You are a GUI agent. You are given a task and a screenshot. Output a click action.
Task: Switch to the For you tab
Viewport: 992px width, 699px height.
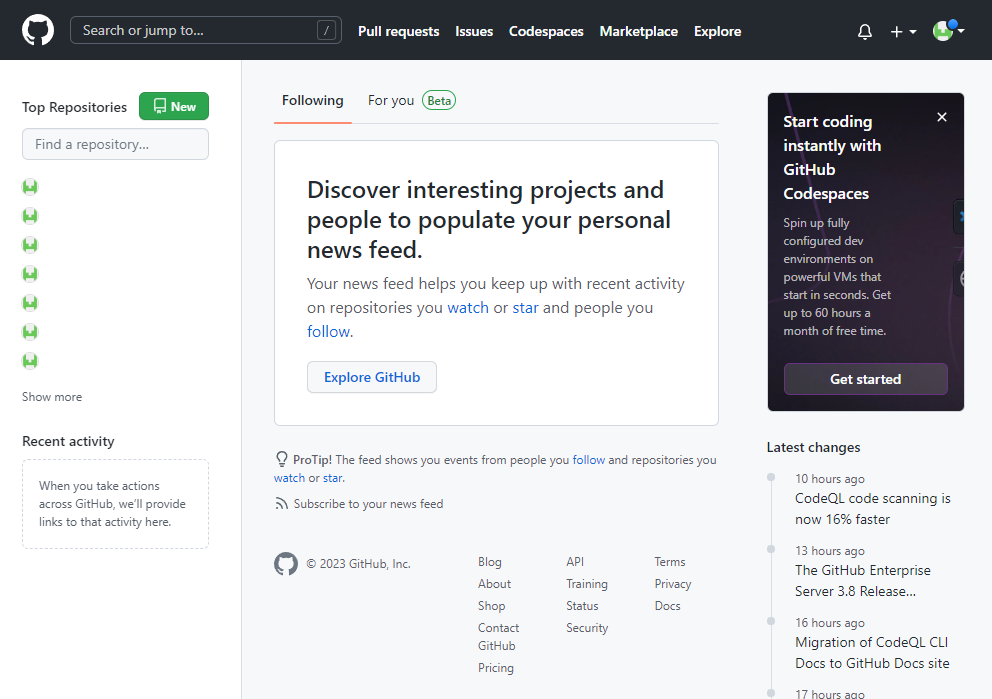[411, 101]
